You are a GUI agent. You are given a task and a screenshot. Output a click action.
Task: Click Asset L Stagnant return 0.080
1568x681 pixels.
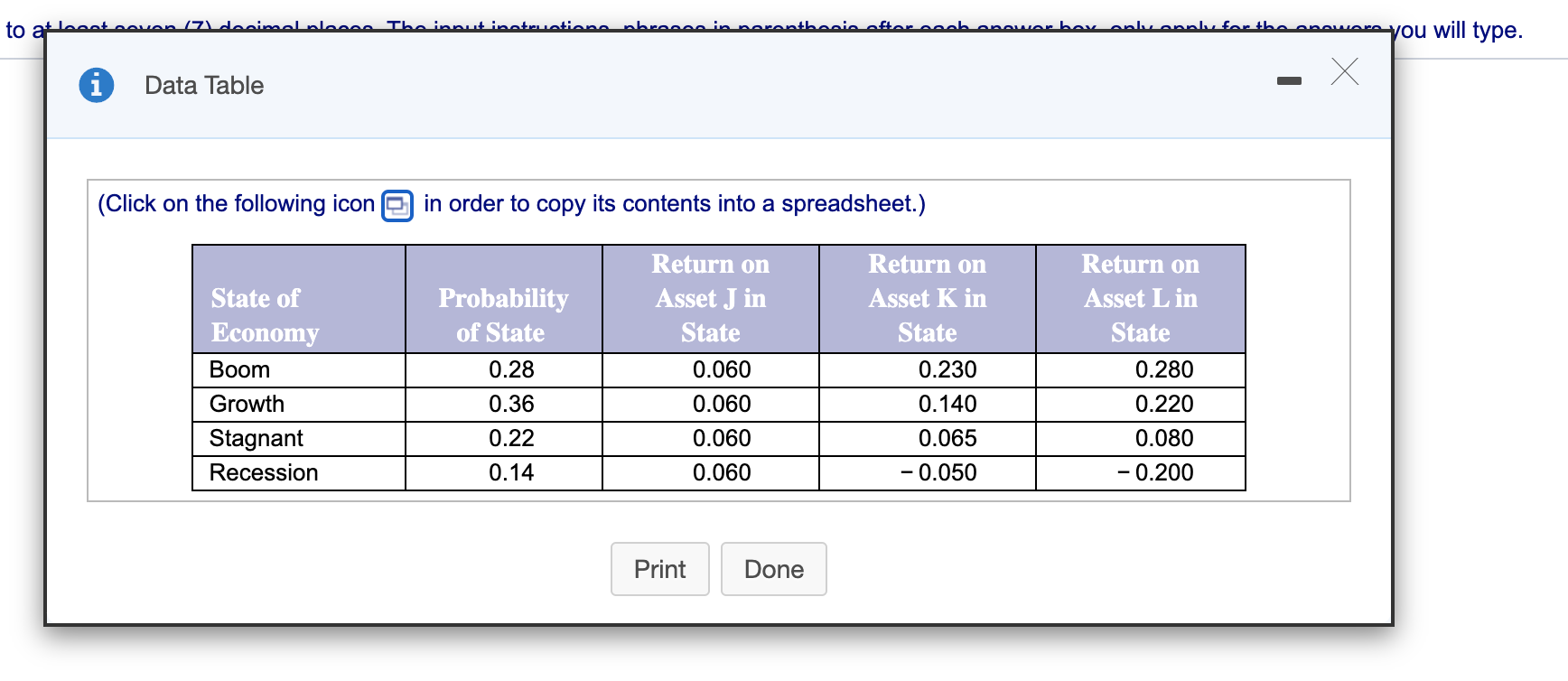[x=1164, y=439]
